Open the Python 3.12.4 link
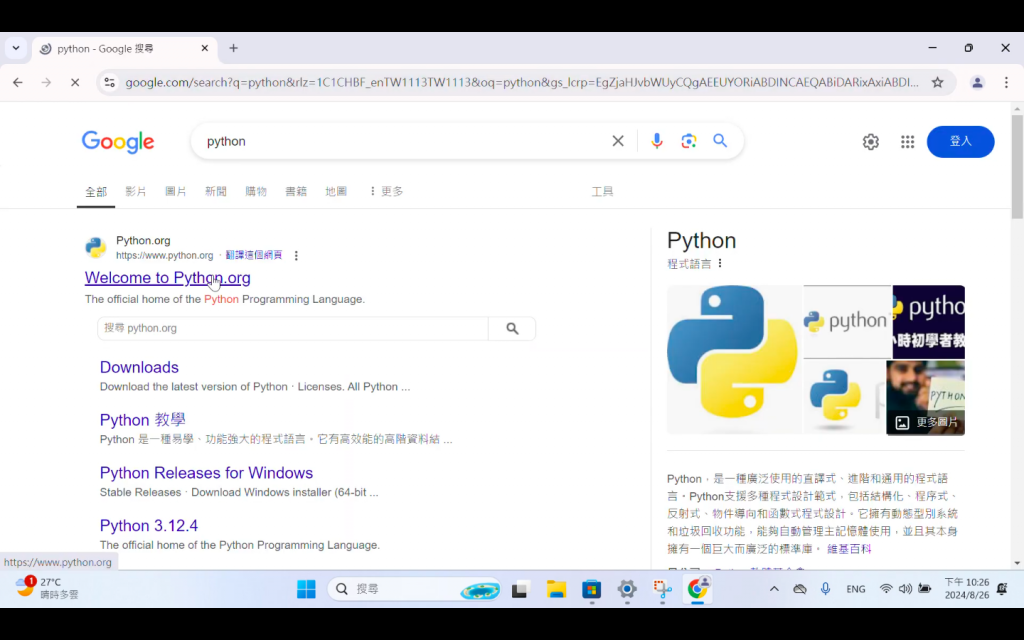Viewport: 1024px width, 640px height. point(149,526)
